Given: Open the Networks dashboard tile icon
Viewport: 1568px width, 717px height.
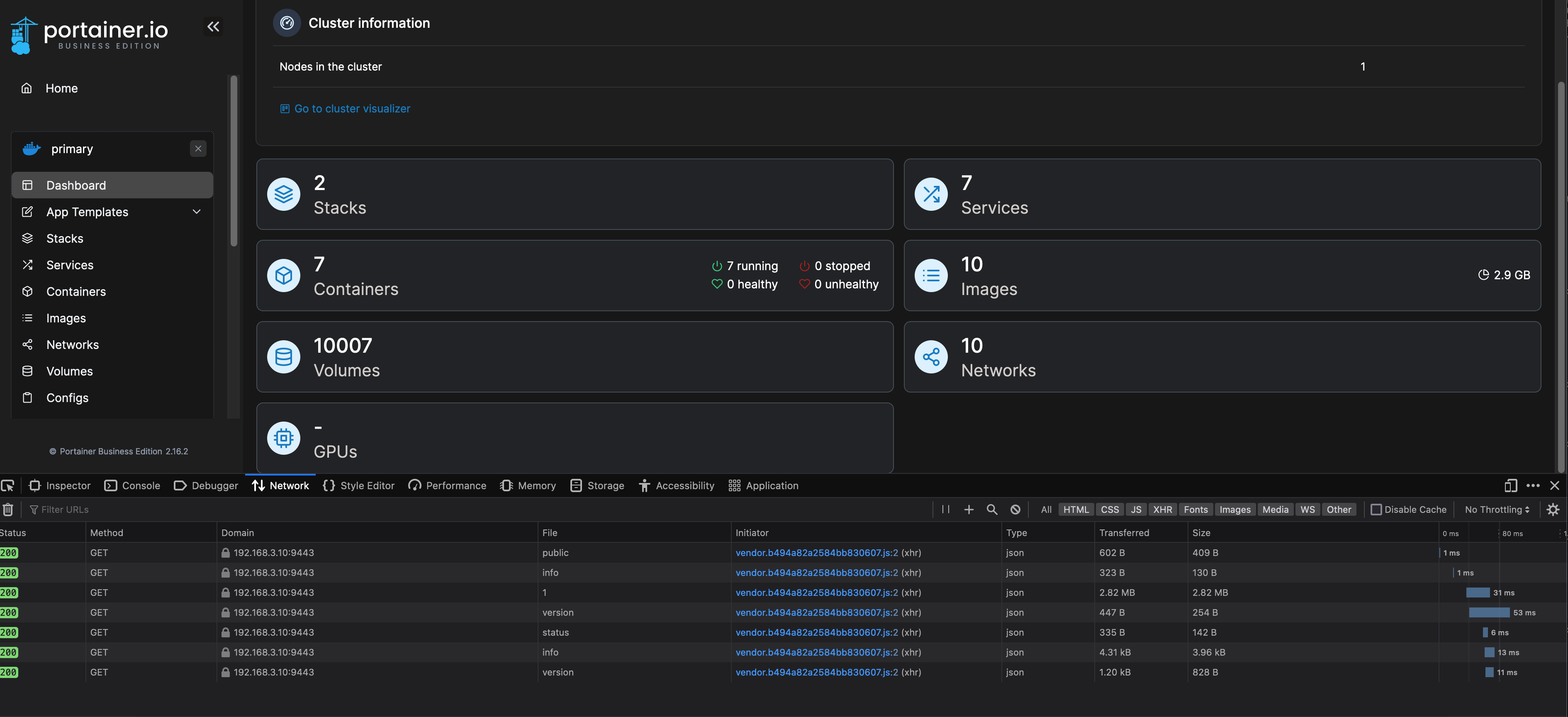Looking at the screenshot, I should pyautogui.click(x=931, y=357).
